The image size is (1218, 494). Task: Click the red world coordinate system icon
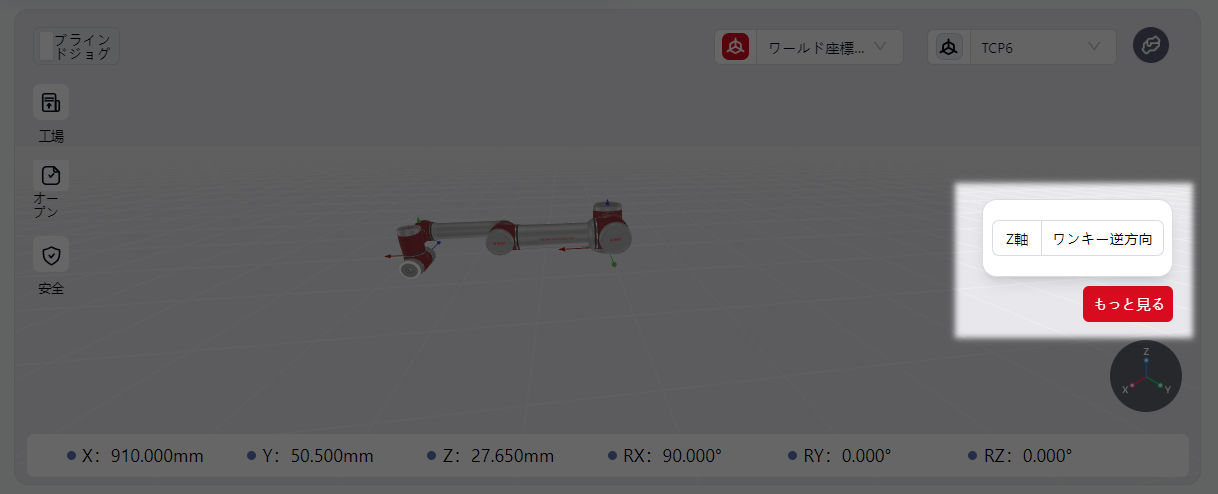736,47
